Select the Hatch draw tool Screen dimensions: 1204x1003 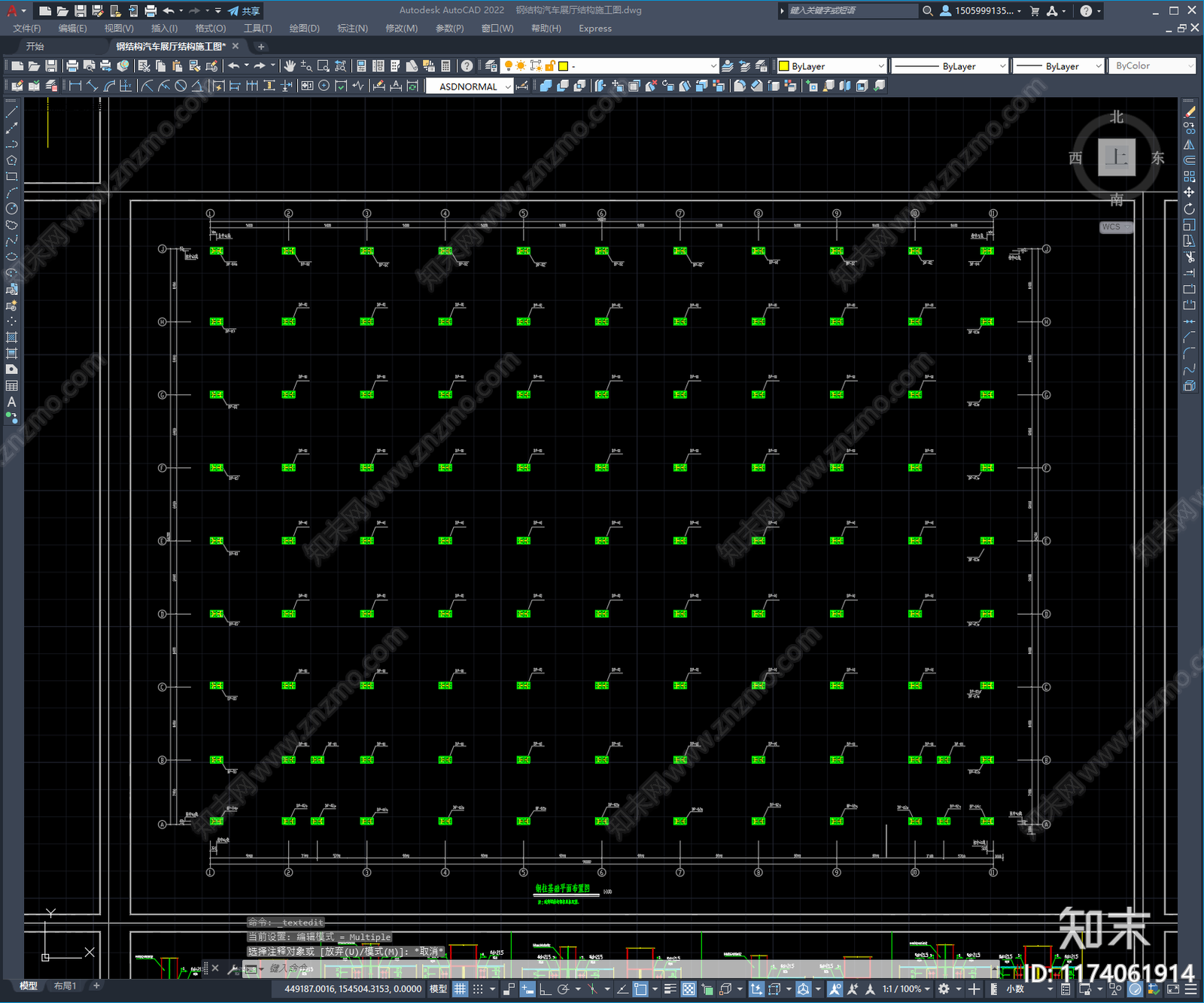(x=11, y=337)
